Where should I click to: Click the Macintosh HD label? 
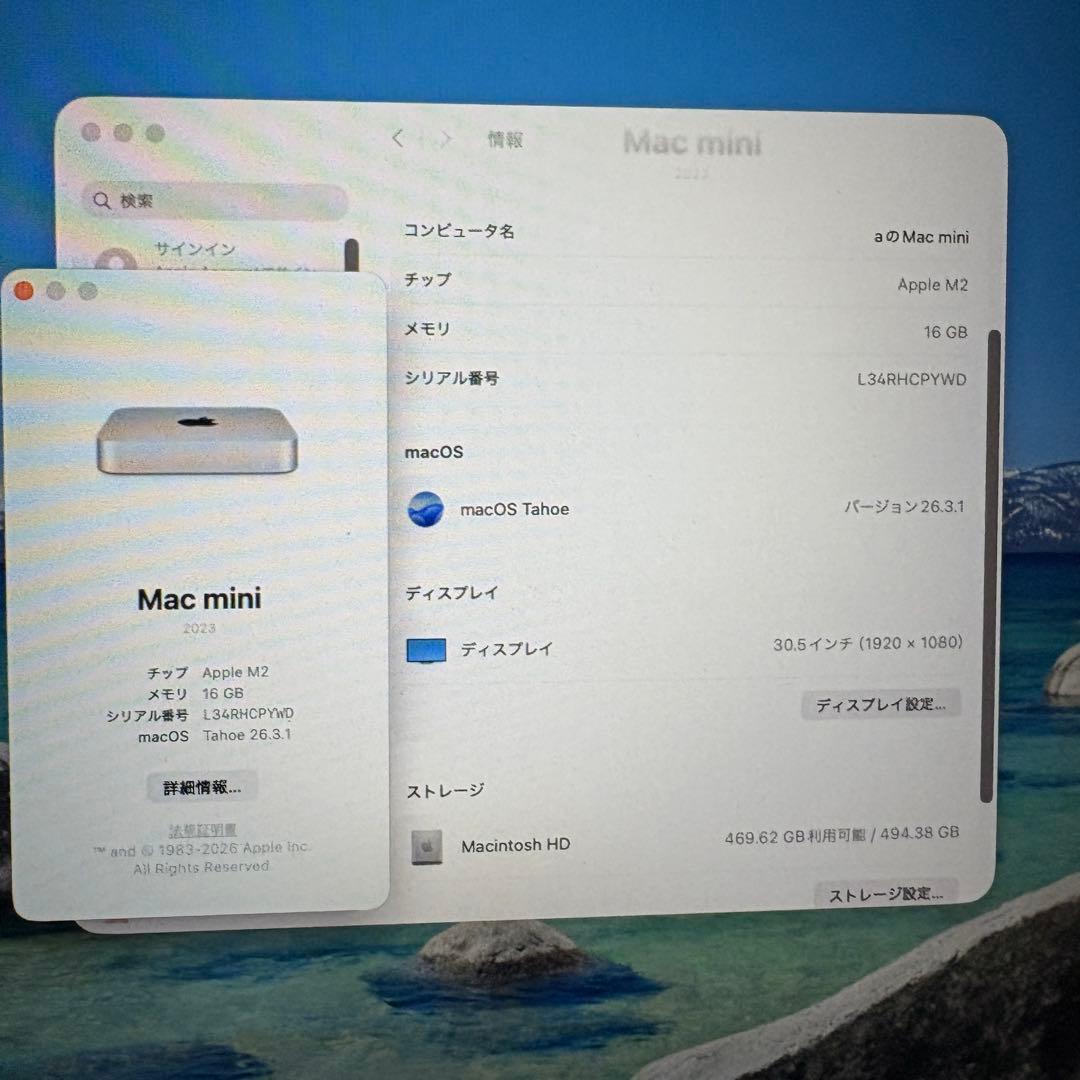pyautogui.click(x=516, y=845)
